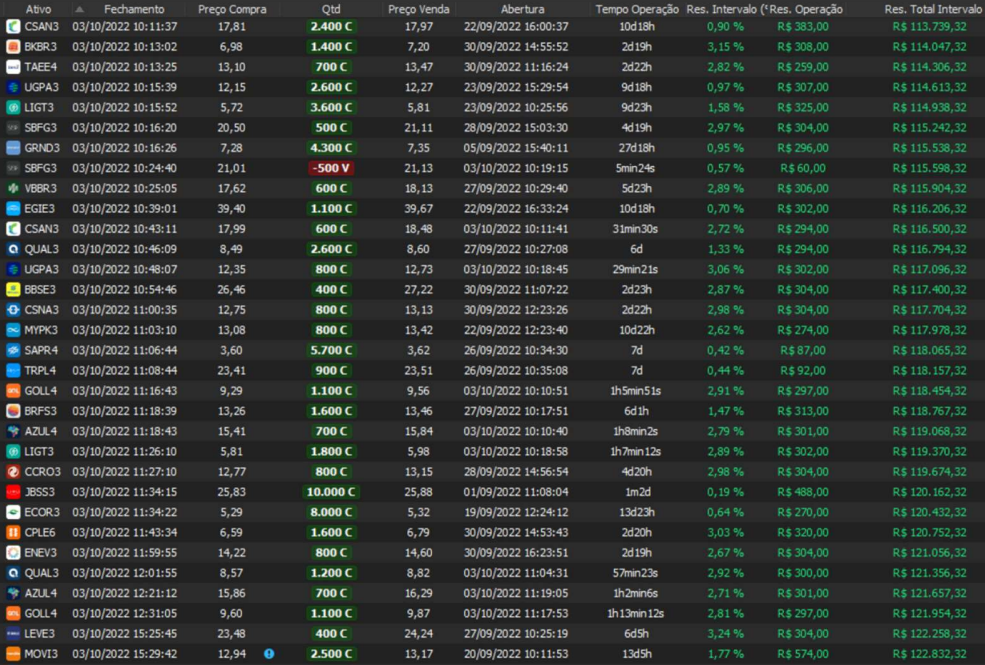Click the BKBR3 stock logo icon
985x665 pixels.
point(13,47)
